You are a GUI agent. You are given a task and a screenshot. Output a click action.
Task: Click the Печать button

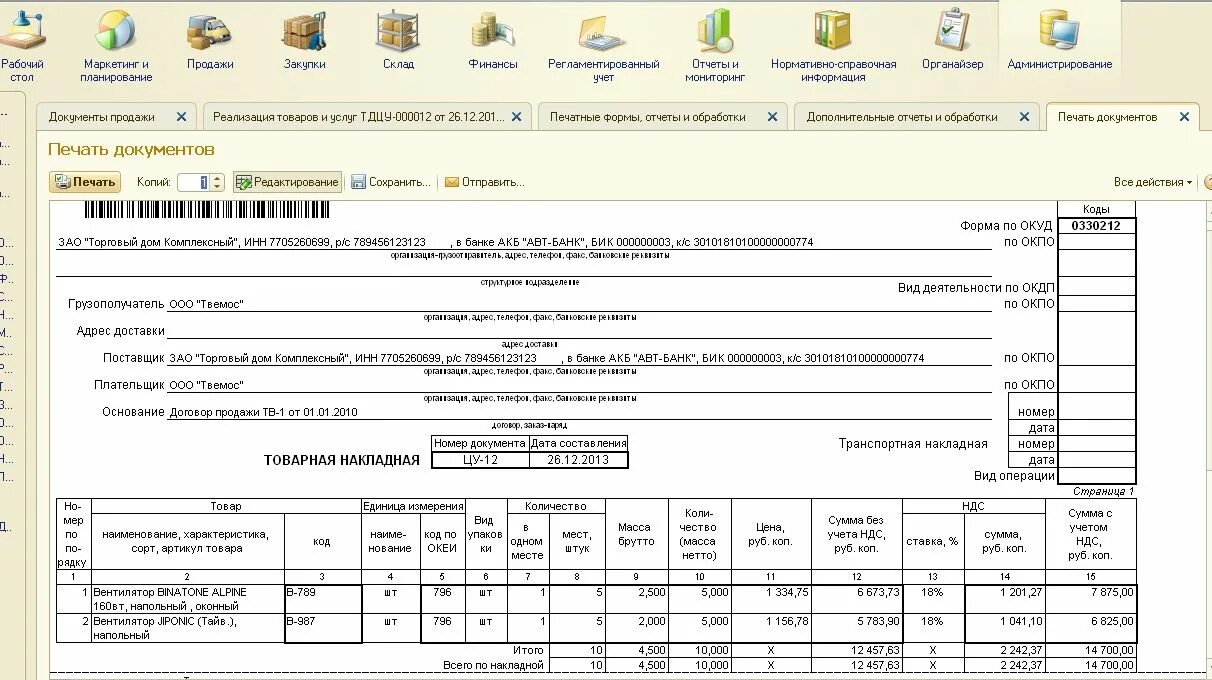85,182
